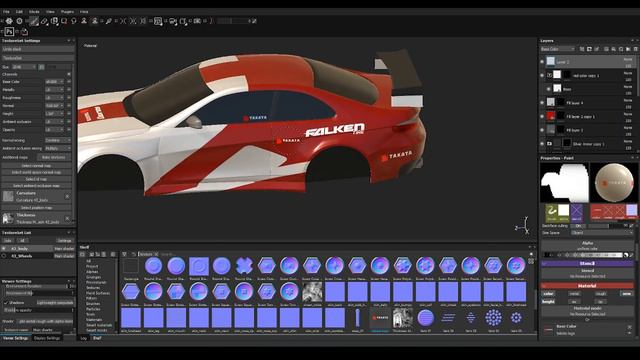The height and width of the screenshot is (360, 640).
Task: Select the Projection tool in the toolbar
Action: pyautogui.click(x=54, y=21)
